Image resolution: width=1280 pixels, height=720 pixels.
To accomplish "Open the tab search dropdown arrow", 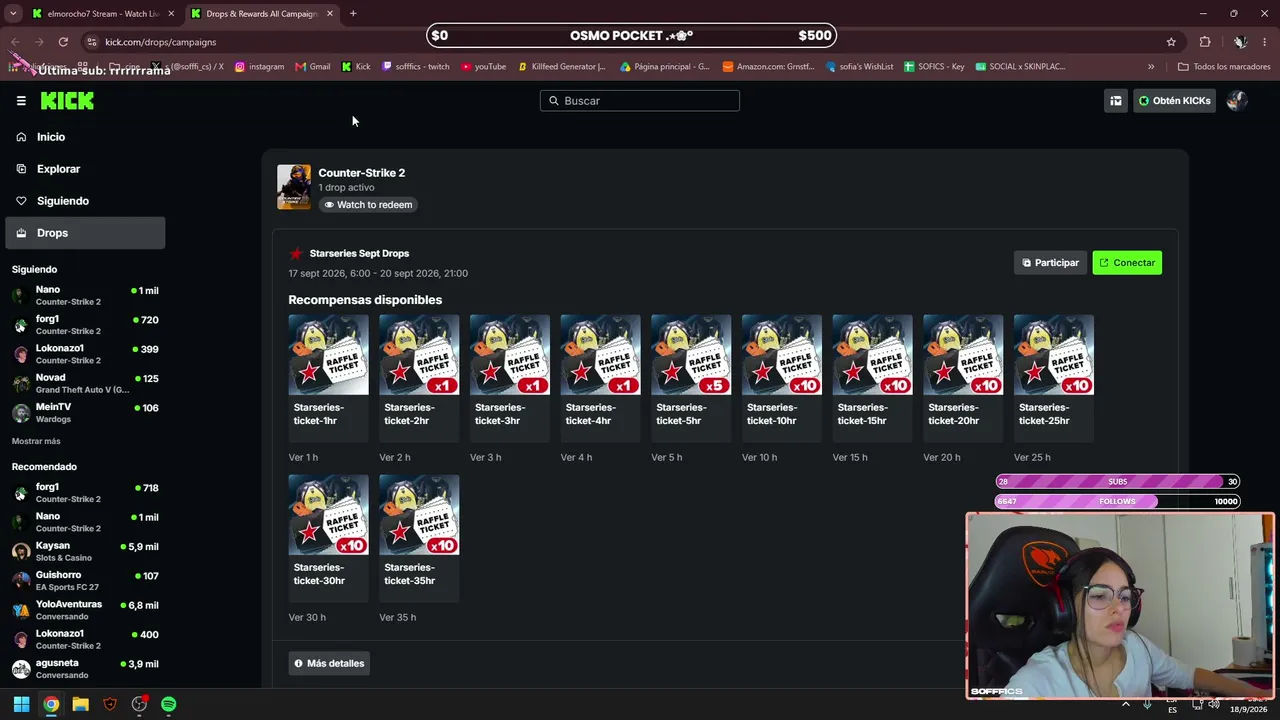I will click(13, 14).
